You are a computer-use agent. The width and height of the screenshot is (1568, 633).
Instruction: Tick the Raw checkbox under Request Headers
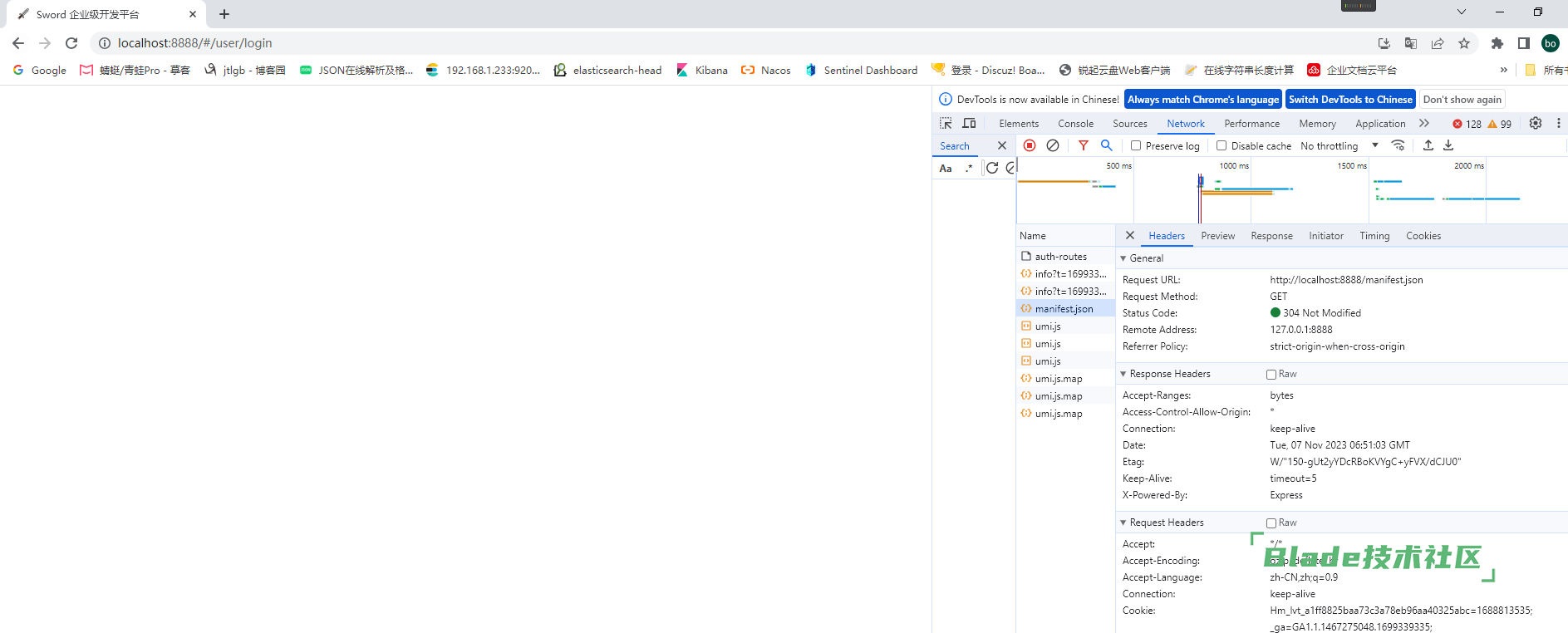pyautogui.click(x=1271, y=523)
